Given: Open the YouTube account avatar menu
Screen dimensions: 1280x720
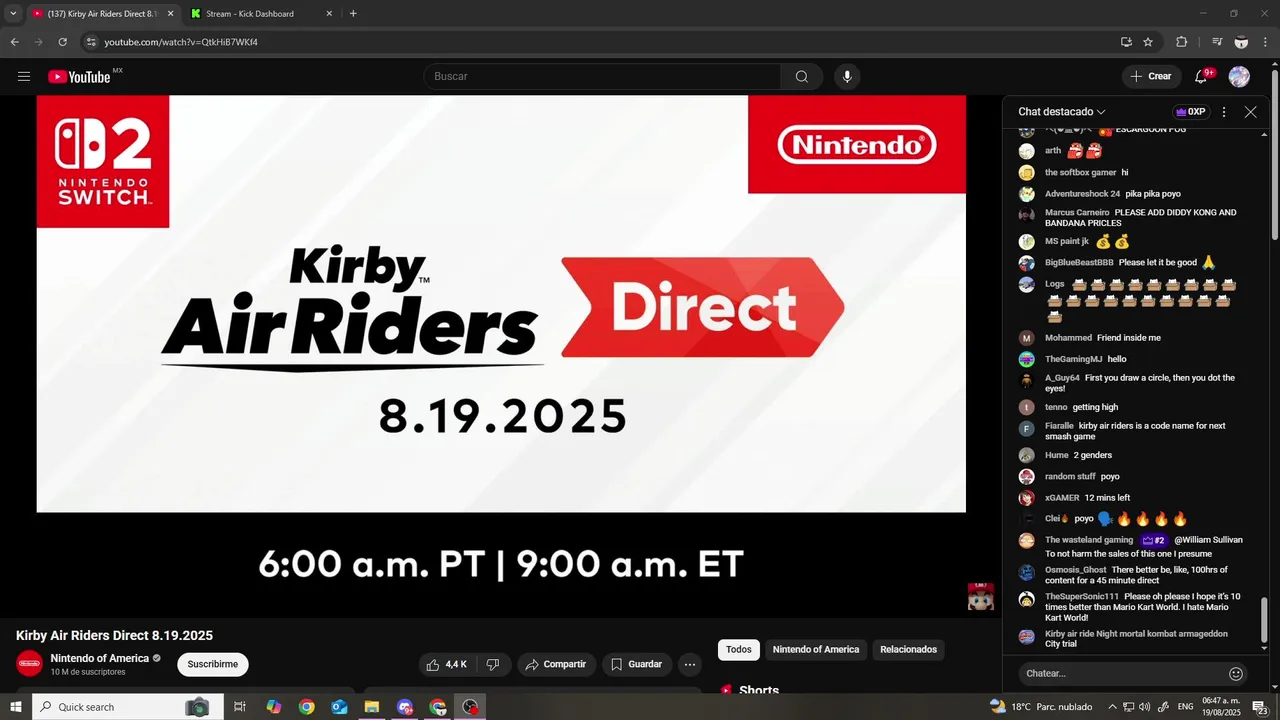Looking at the screenshot, I should [x=1239, y=76].
